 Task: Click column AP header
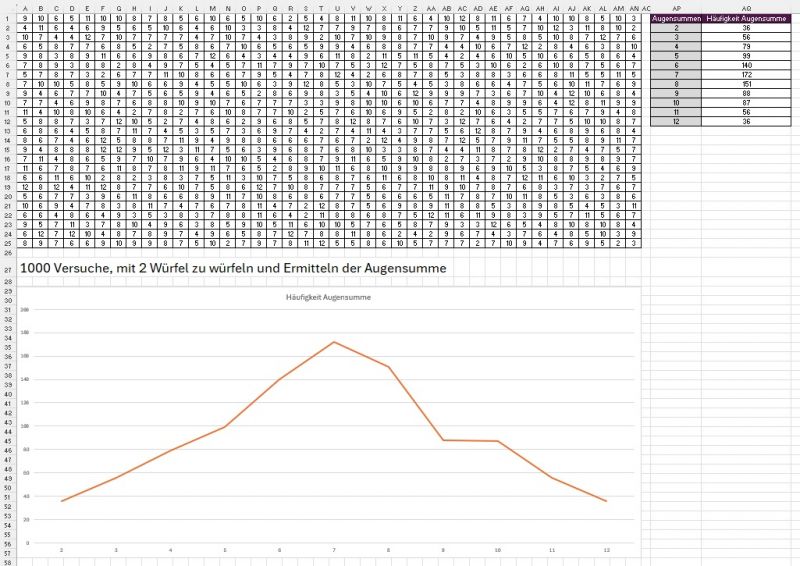point(677,8)
